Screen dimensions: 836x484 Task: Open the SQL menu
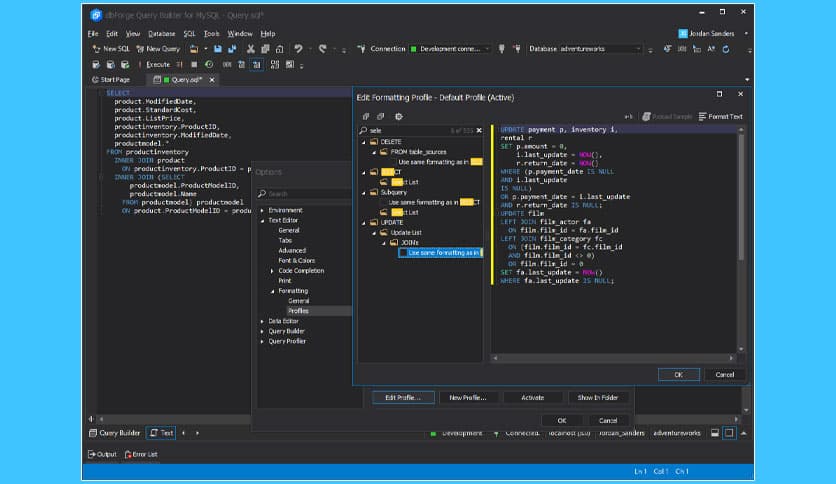189,34
